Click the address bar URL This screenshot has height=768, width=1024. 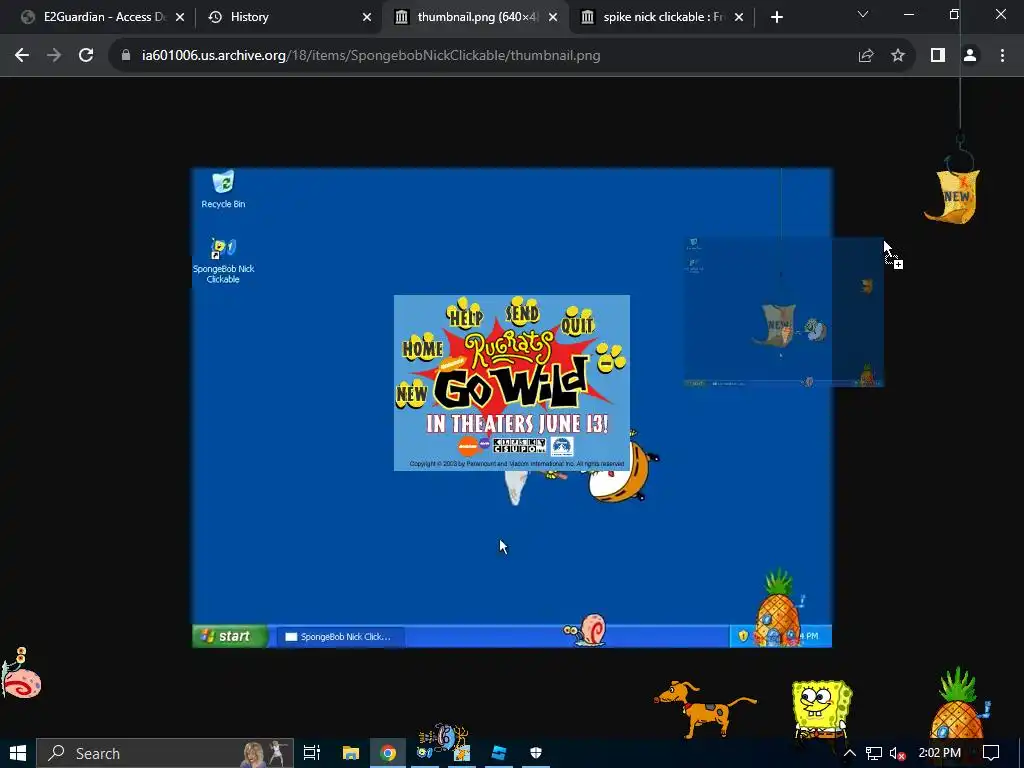[371, 56]
